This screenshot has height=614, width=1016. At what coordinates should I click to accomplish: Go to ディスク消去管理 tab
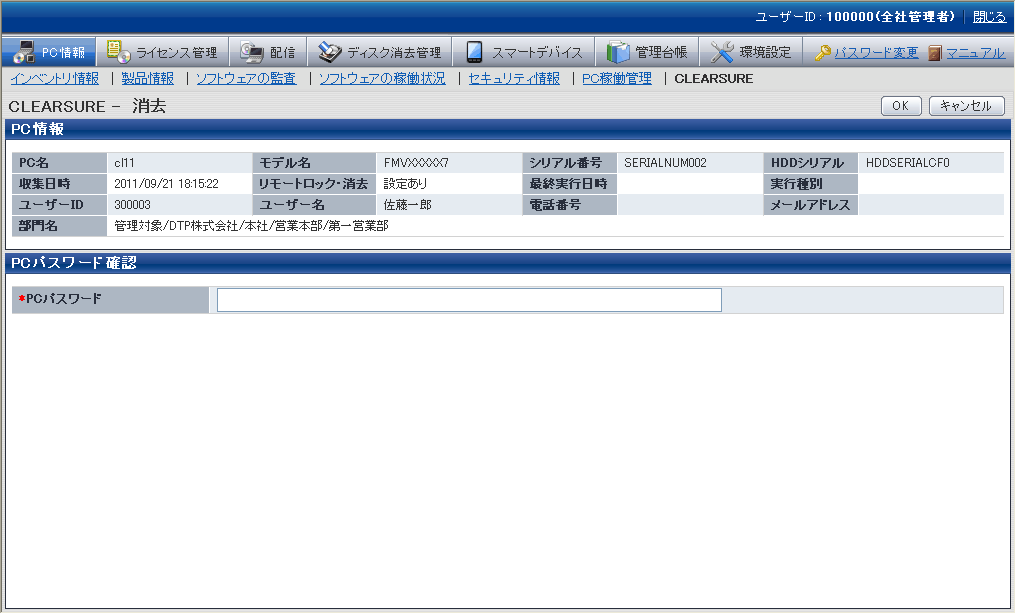click(380, 52)
